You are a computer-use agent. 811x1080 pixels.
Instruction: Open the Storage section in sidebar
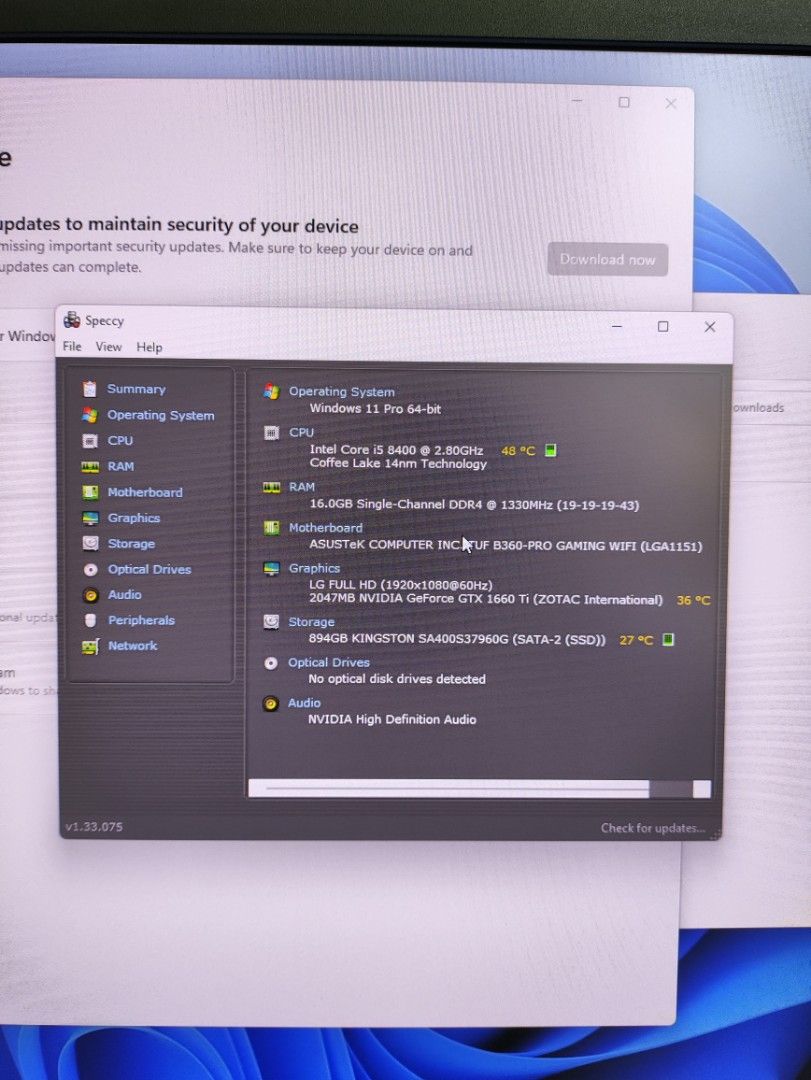coord(132,544)
